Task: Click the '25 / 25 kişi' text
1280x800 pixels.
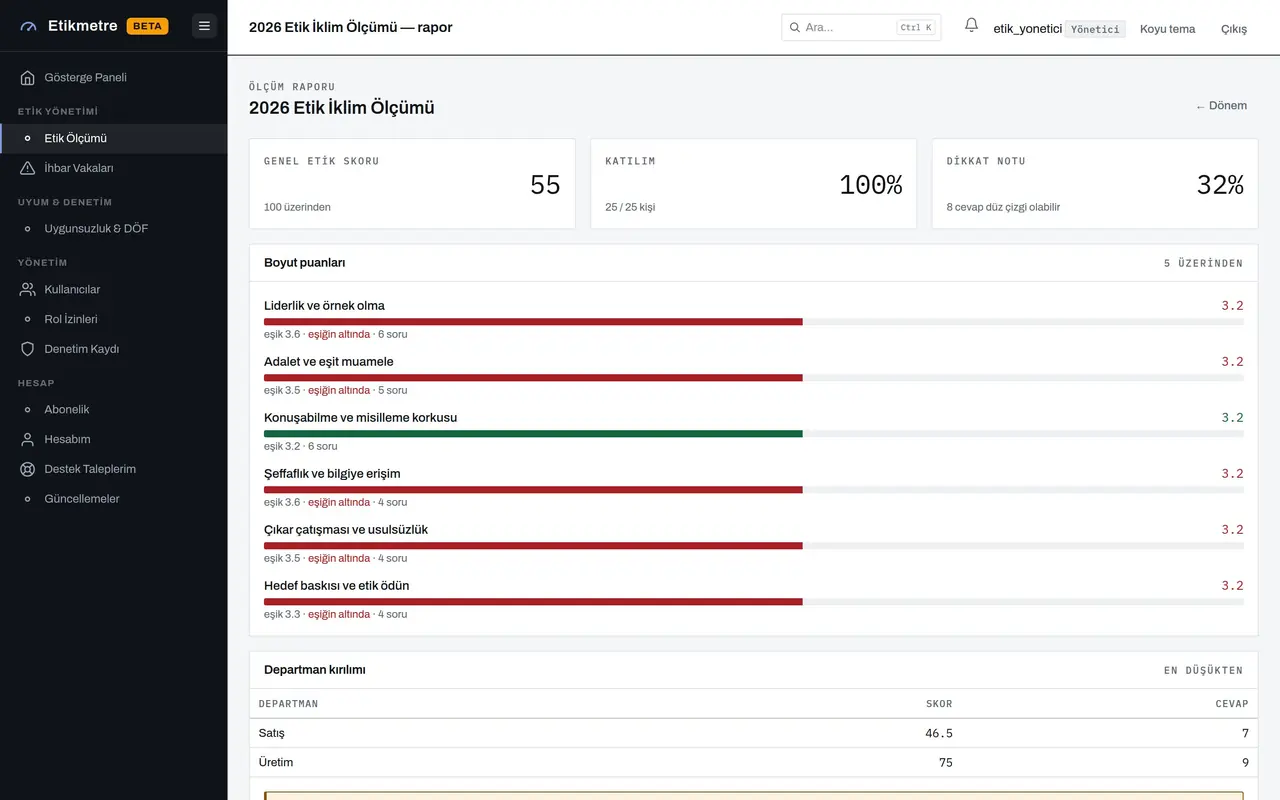Action: pos(630,207)
